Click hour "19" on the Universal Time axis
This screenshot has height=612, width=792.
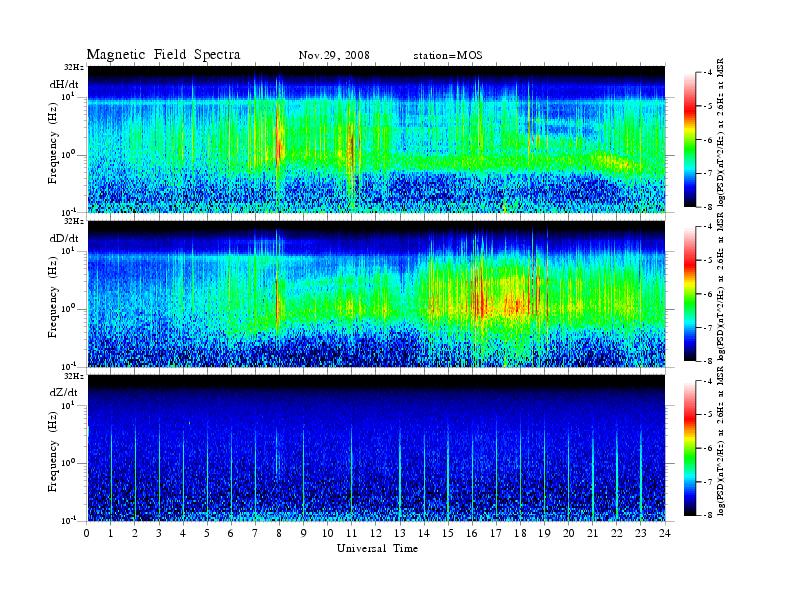[x=544, y=533]
